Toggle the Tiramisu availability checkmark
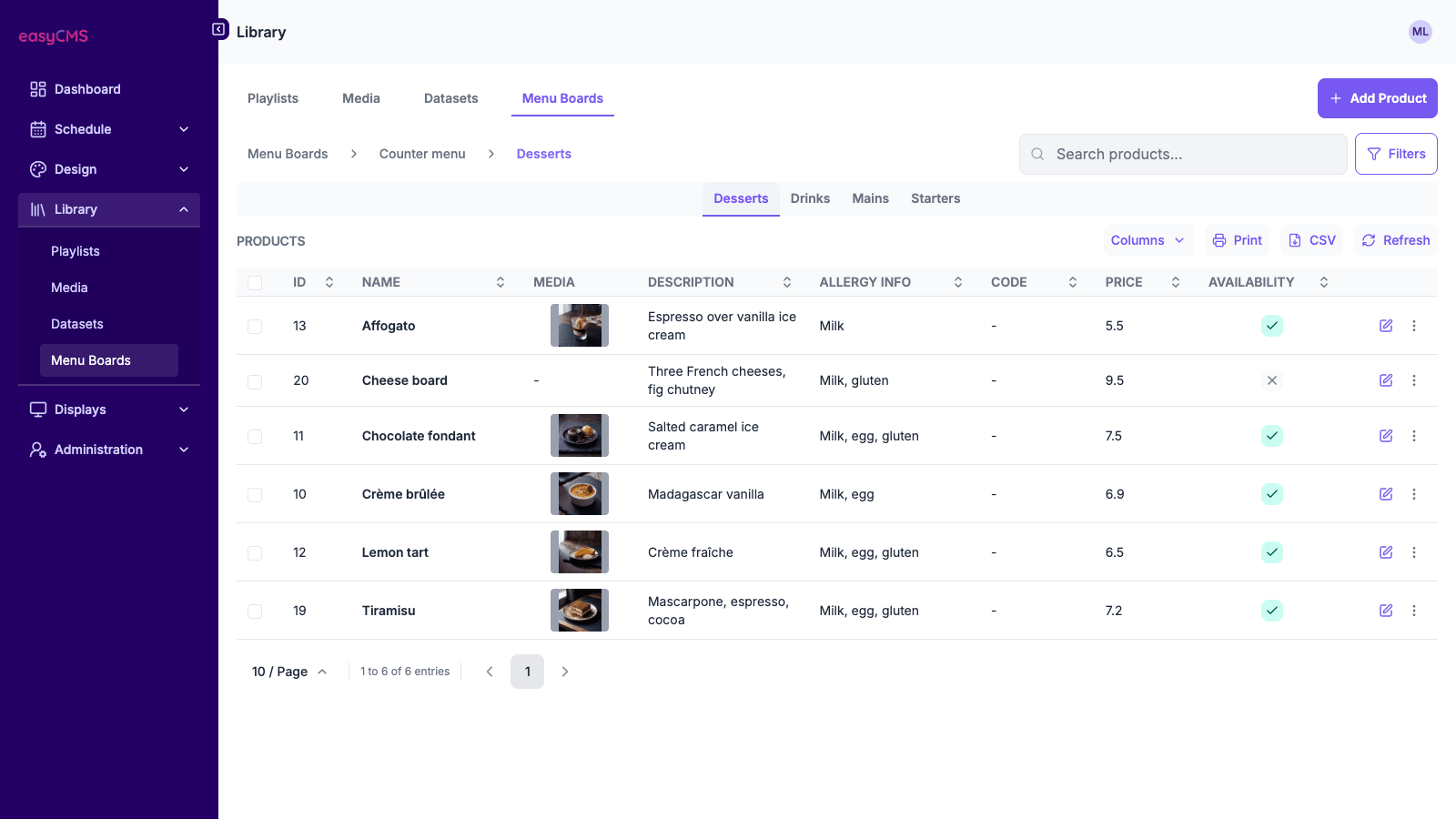Screen dimensions: 1456x819 [1272, 611]
